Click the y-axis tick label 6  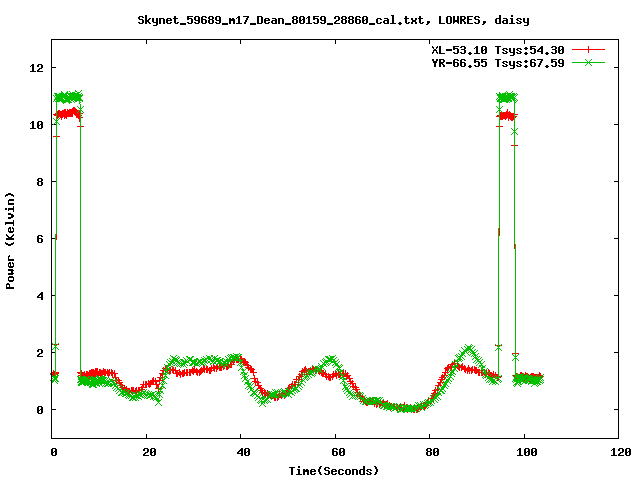pos(40,239)
